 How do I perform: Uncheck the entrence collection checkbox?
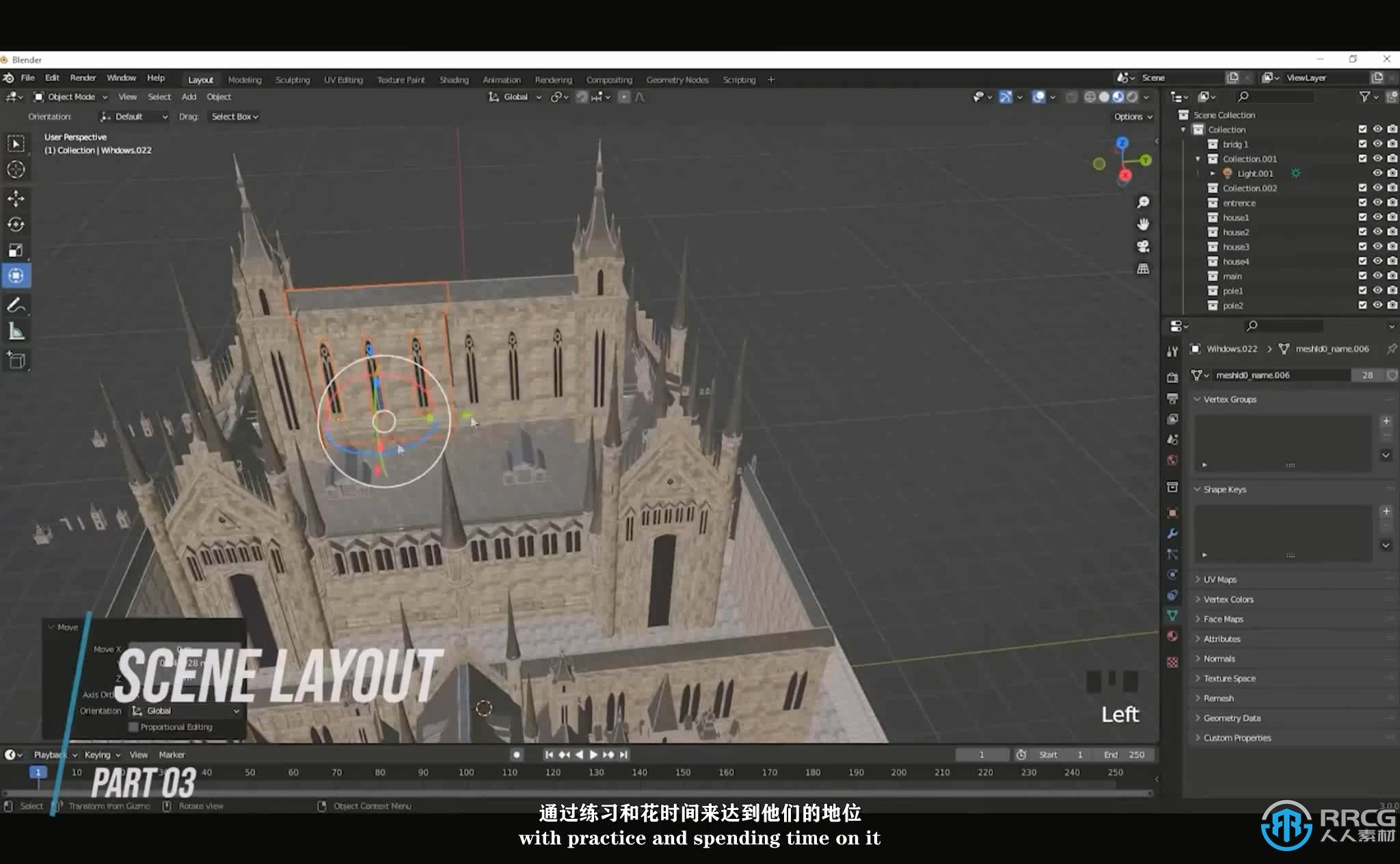coord(1362,202)
